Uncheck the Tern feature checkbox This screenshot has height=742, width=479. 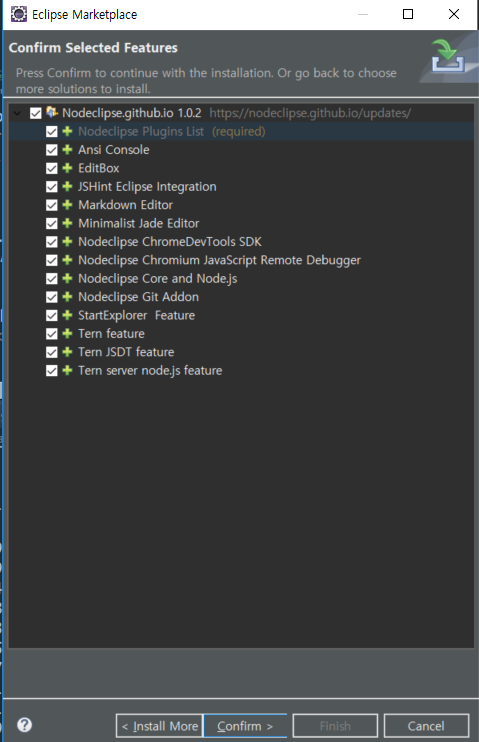(x=52, y=334)
